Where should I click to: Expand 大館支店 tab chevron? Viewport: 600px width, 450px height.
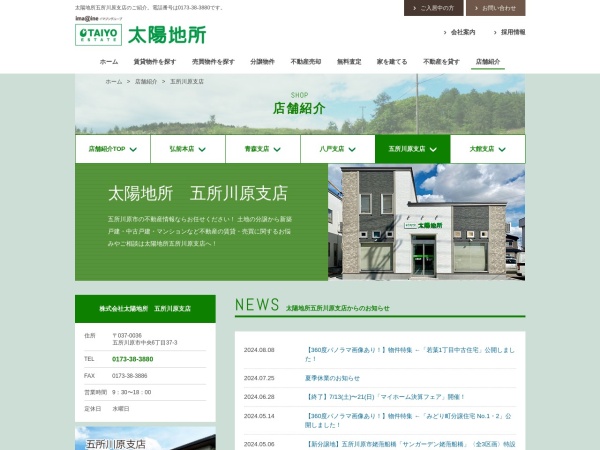pos(502,149)
